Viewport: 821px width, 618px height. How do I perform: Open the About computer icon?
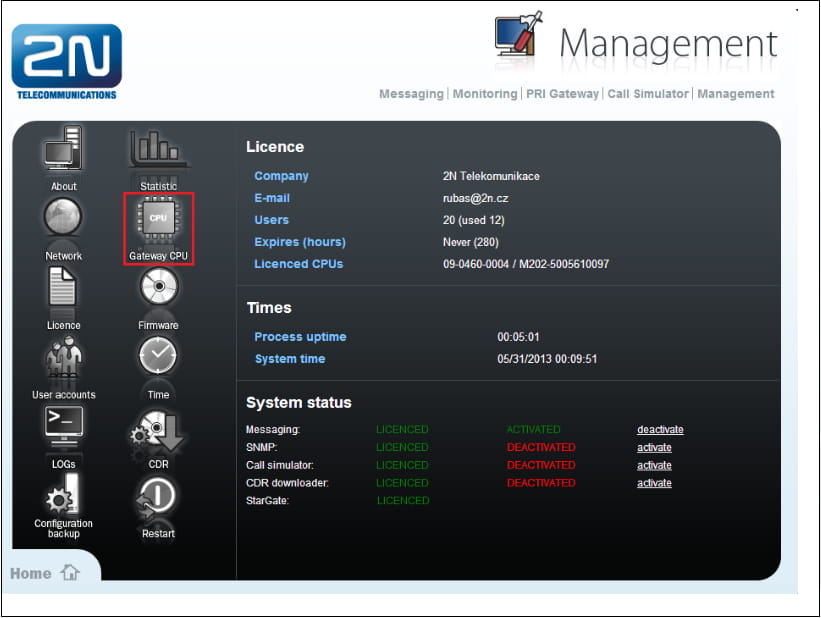(x=63, y=149)
